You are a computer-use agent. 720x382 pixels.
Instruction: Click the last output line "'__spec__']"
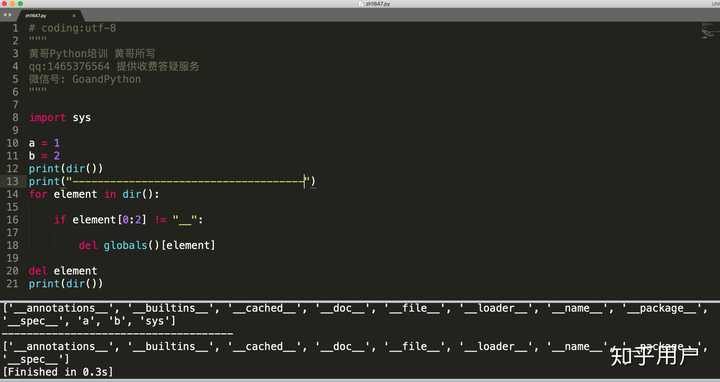click(x=36, y=359)
